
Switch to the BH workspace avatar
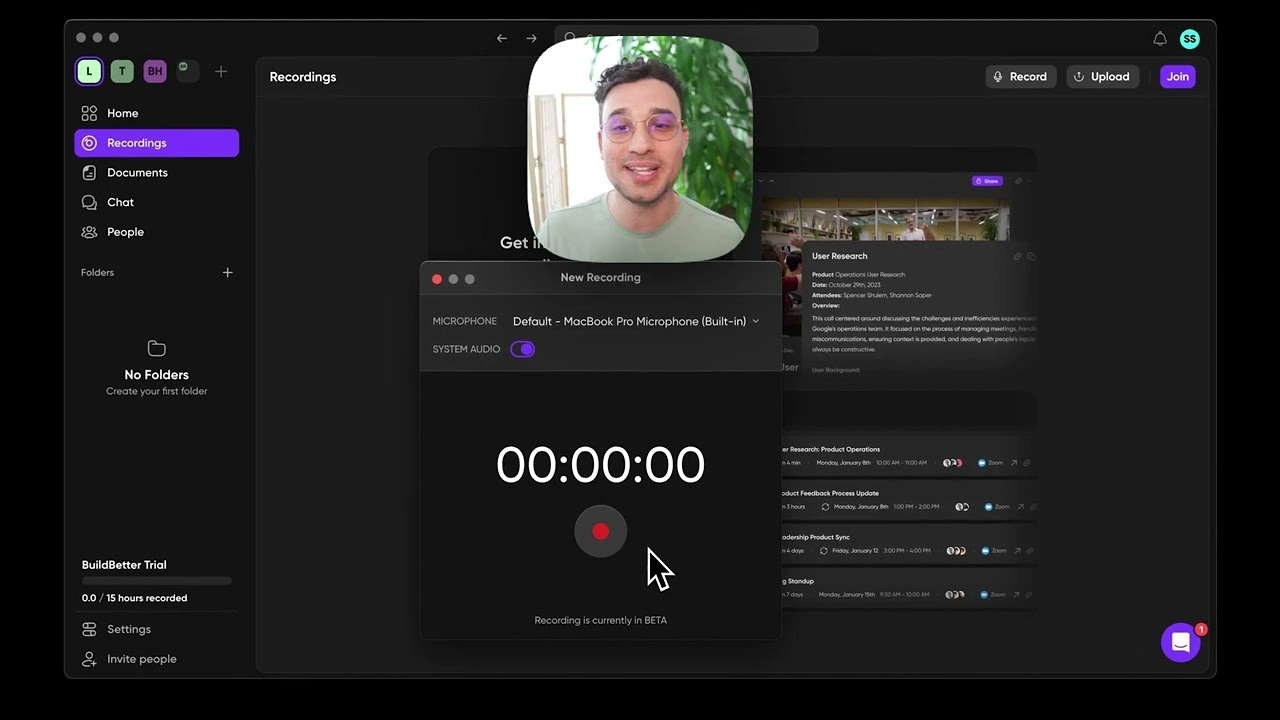click(154, 71)
